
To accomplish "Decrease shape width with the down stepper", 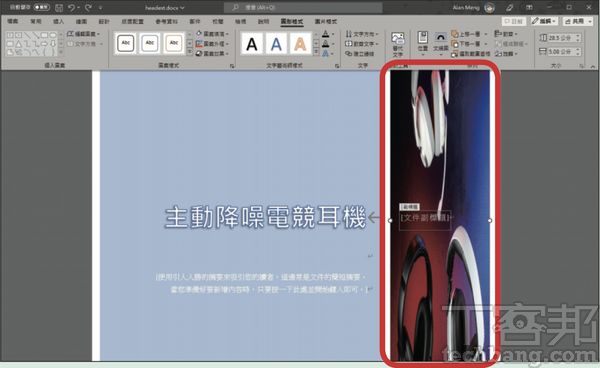I will [x=578, y=54].
